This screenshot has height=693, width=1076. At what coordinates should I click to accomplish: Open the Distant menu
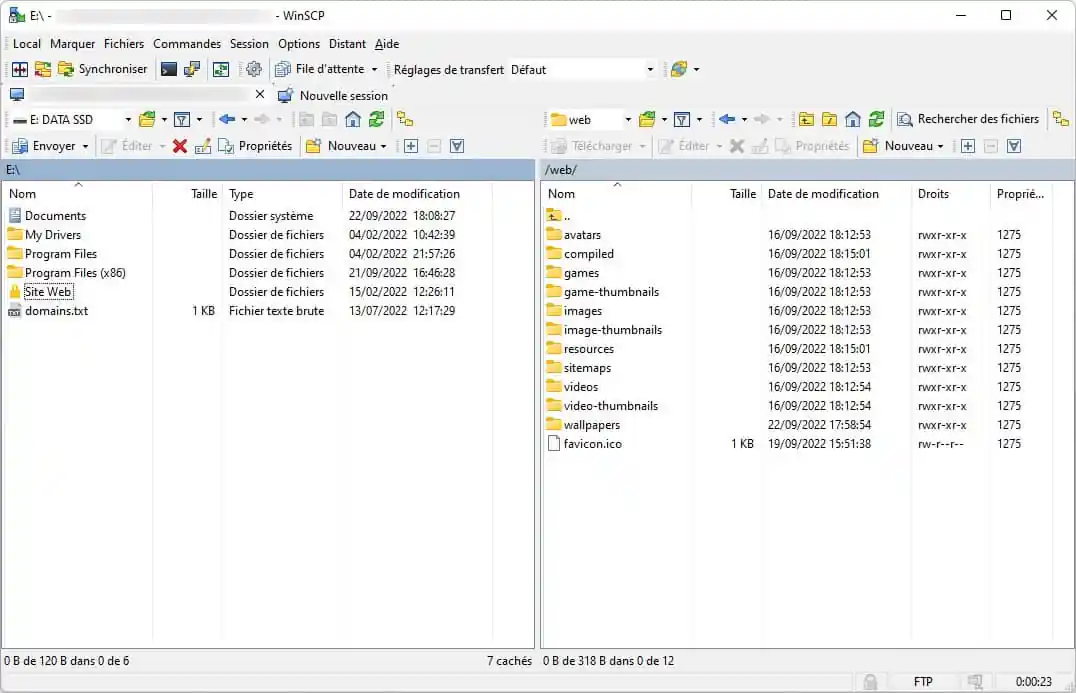347,44
